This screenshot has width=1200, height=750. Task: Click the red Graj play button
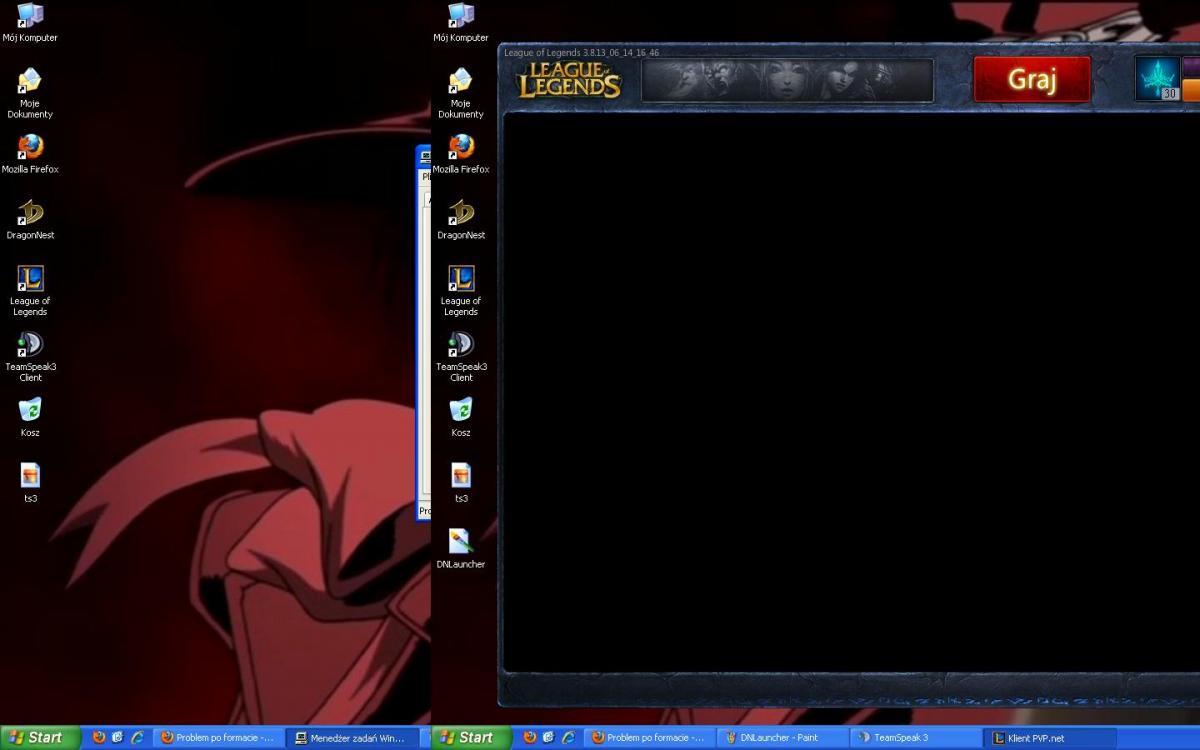[1032, 79]
